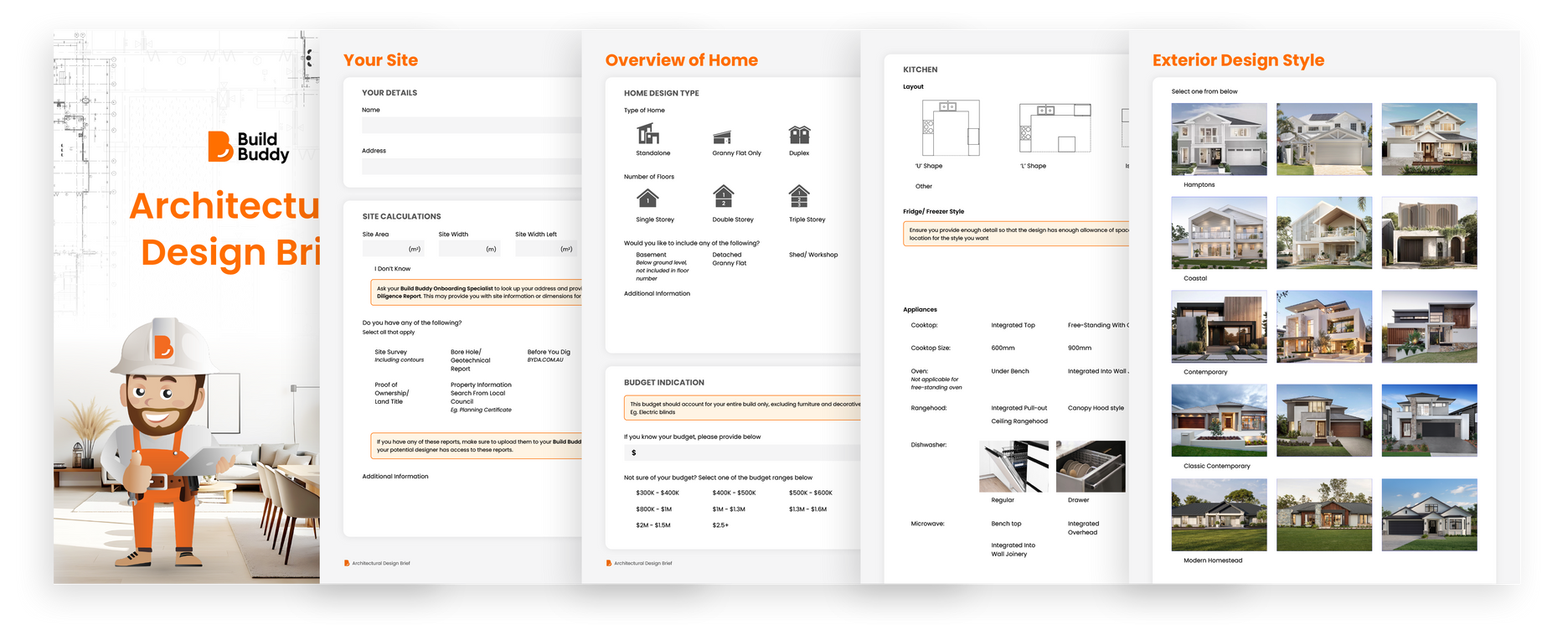This screenshot has width=1568, height=625.
Task: Choose the 'Bench top' microwave option
Action: coord(1006,524)
